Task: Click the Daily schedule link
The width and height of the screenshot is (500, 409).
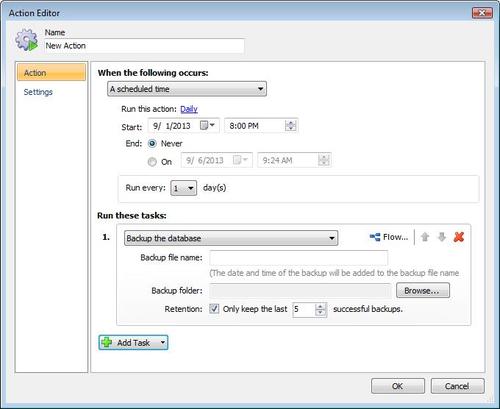Action: pos(189,109)
